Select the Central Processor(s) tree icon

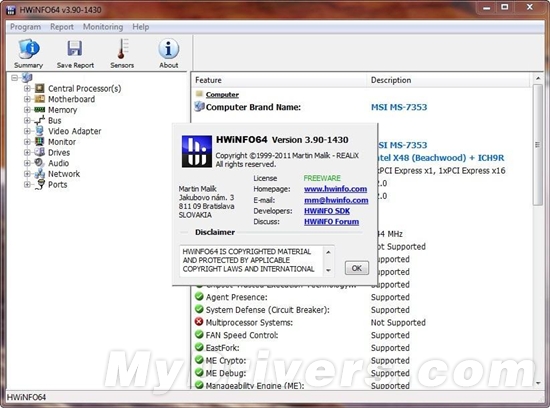click(40, 88)
